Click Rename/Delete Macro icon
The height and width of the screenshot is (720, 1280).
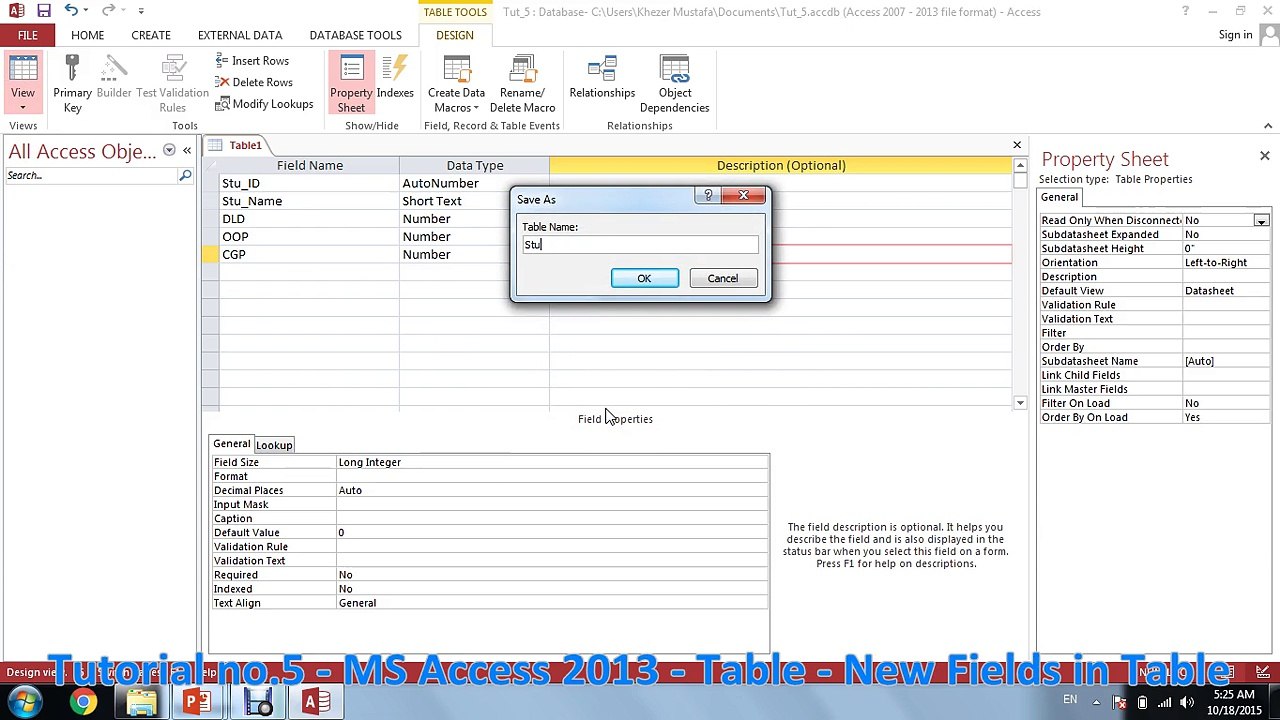(x=522, y=83)
